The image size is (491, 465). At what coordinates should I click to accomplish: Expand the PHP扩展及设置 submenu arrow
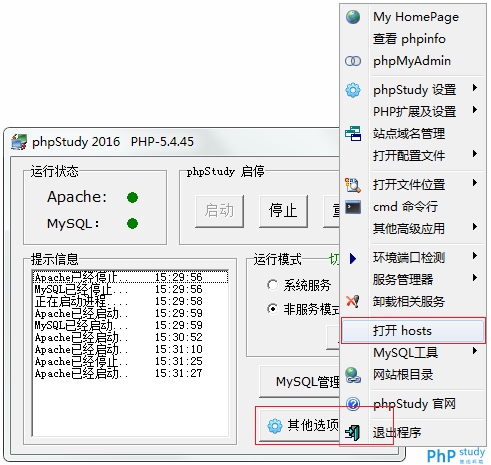(475, 110)
